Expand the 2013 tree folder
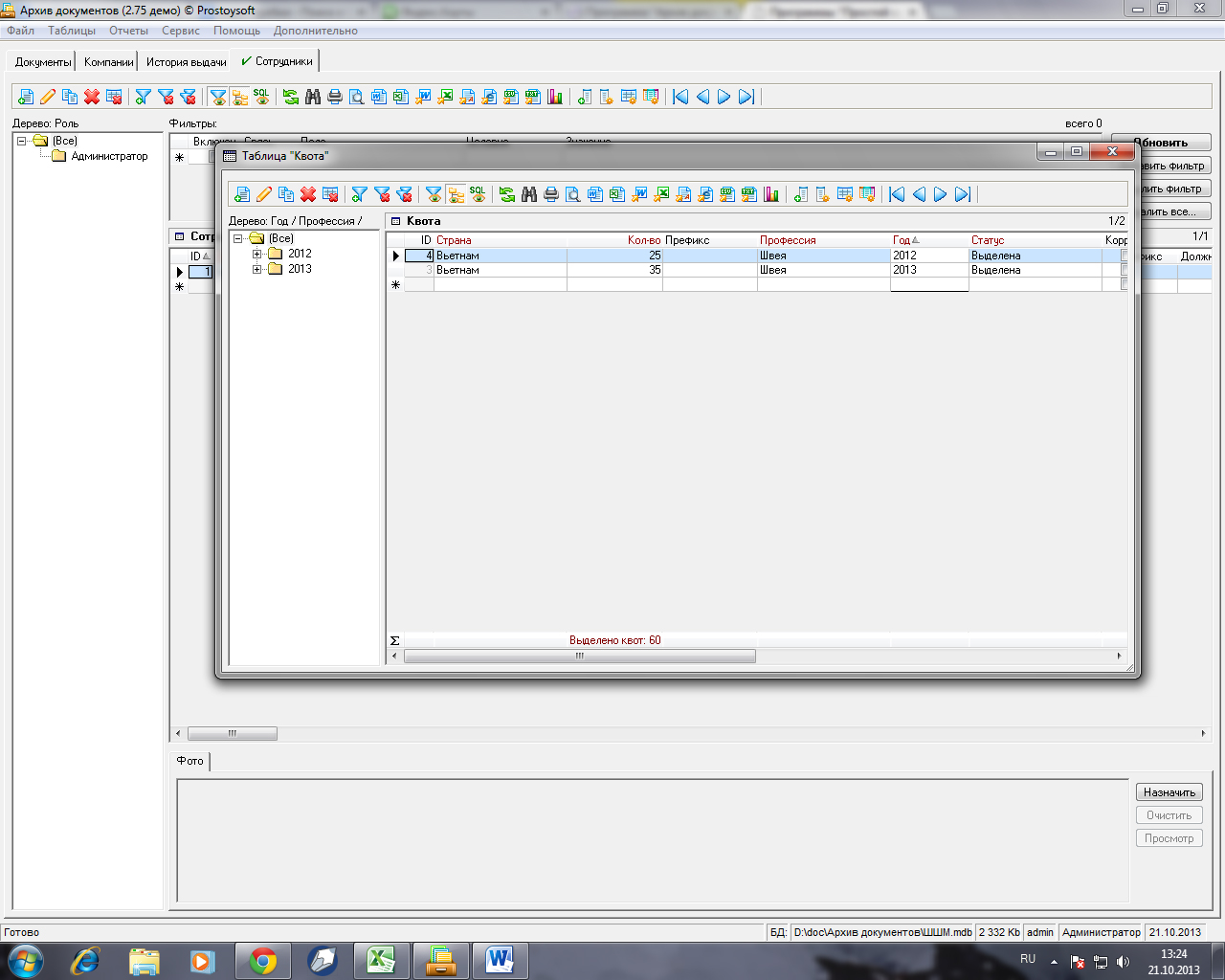1225x980 pixels. coord(256,269)
